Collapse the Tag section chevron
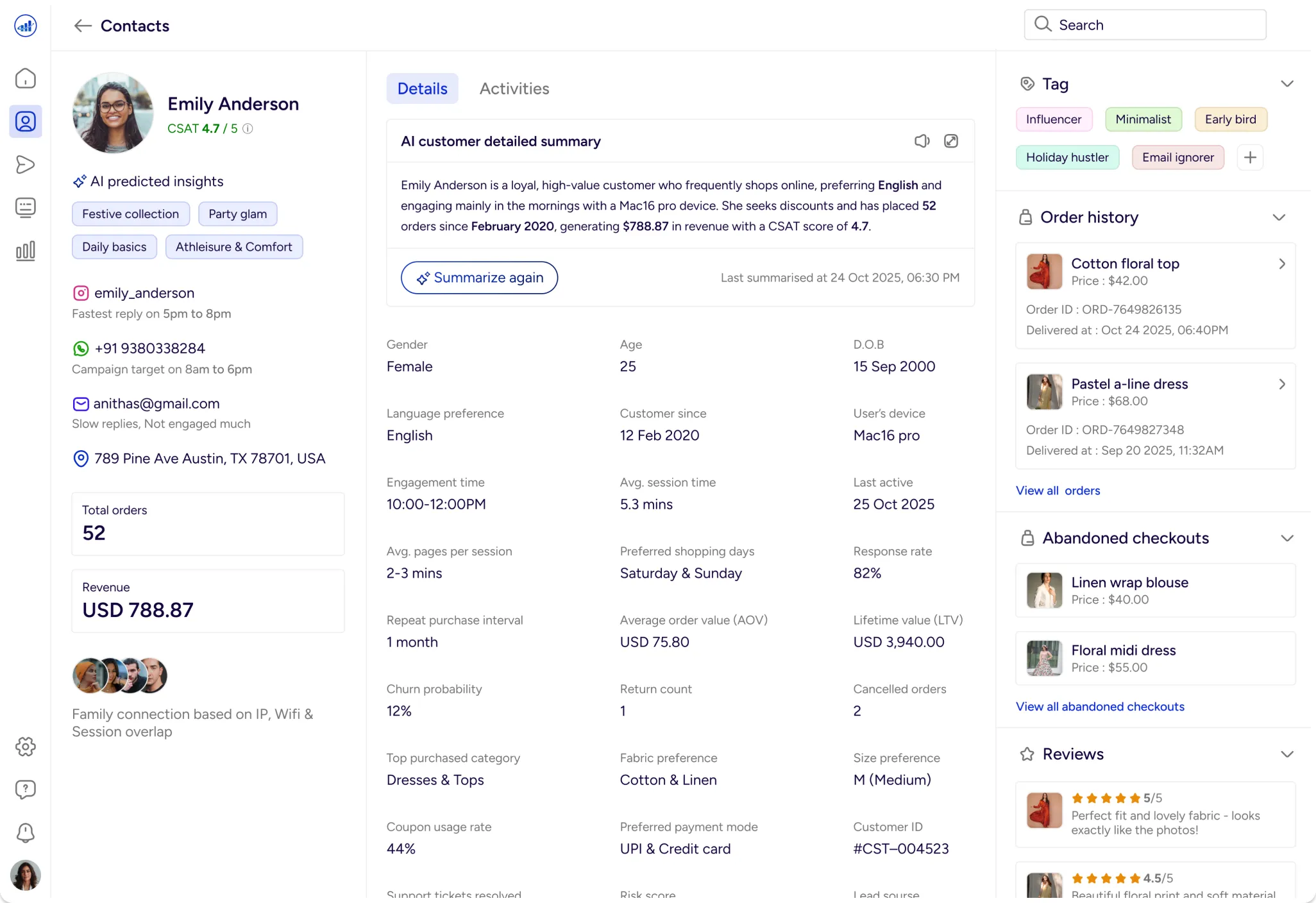The image size is (1316, 903). point(1286,84)
